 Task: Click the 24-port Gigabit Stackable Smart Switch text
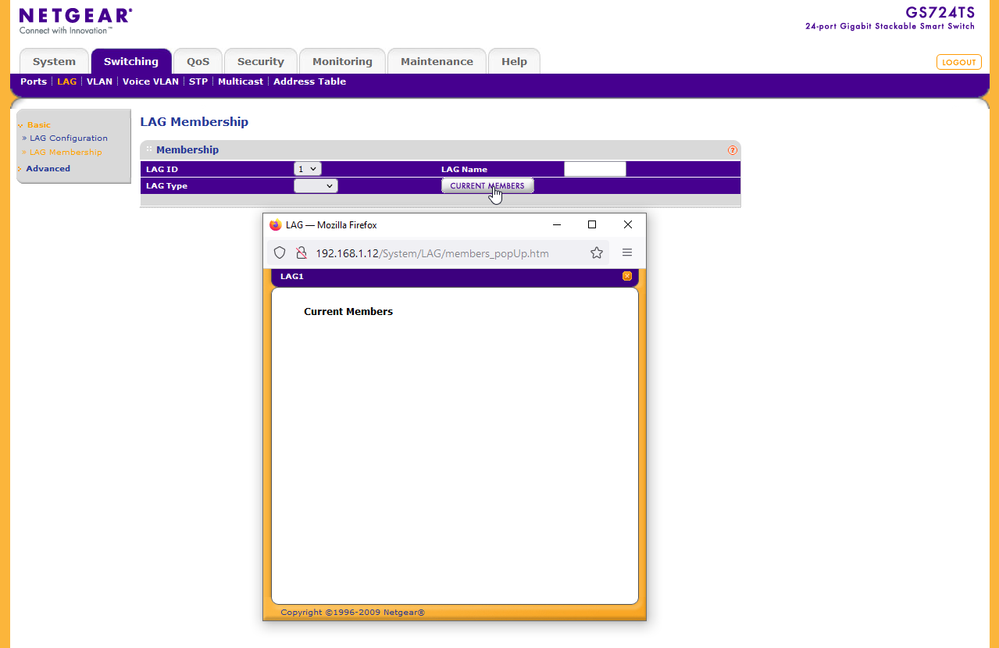(x=890, y=26)
